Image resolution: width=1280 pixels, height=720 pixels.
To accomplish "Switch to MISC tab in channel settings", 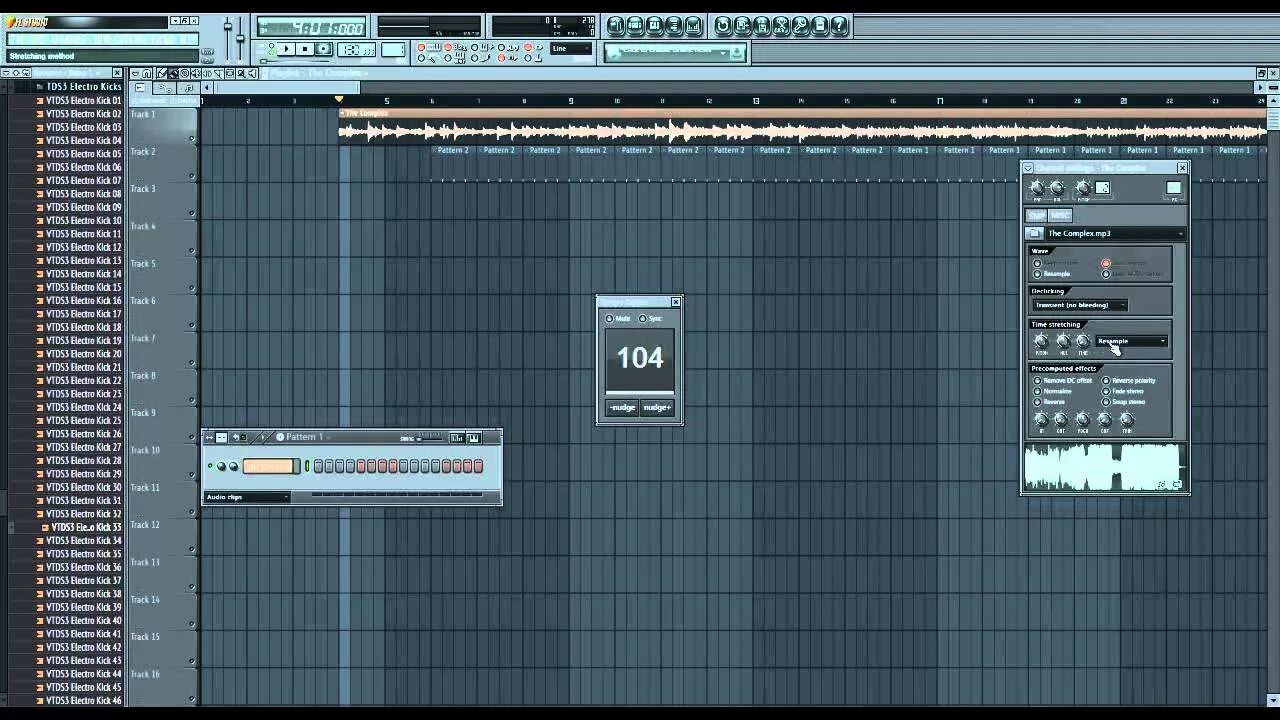I will click(x=1060, y=215).
